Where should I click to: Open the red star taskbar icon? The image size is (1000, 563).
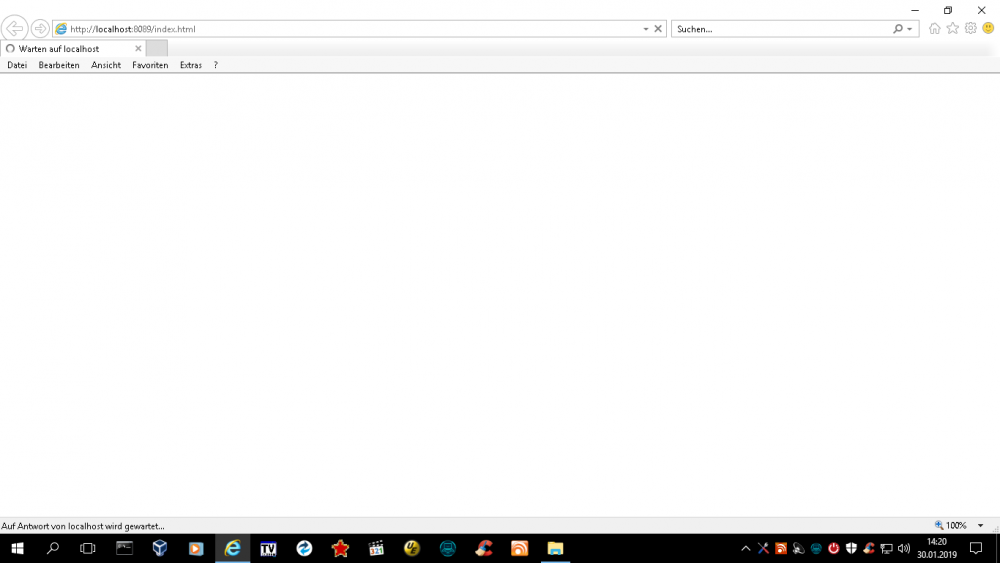pos(340,548)
